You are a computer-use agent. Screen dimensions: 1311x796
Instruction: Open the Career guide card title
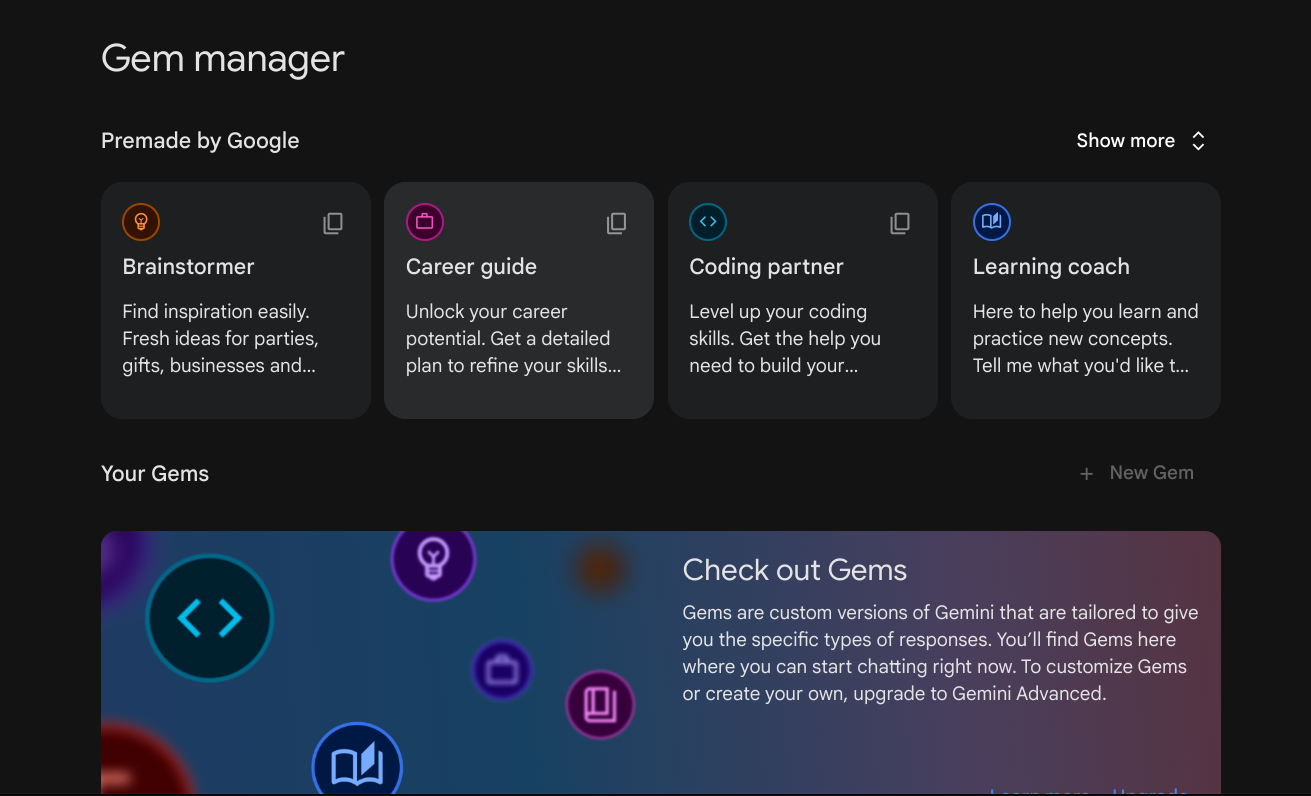pos(471,267)
